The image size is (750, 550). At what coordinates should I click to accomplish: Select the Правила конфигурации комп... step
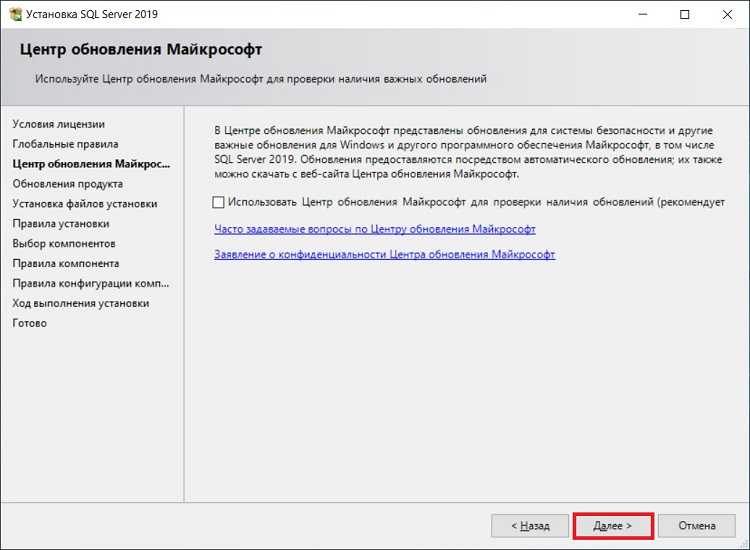coord(91,284)
